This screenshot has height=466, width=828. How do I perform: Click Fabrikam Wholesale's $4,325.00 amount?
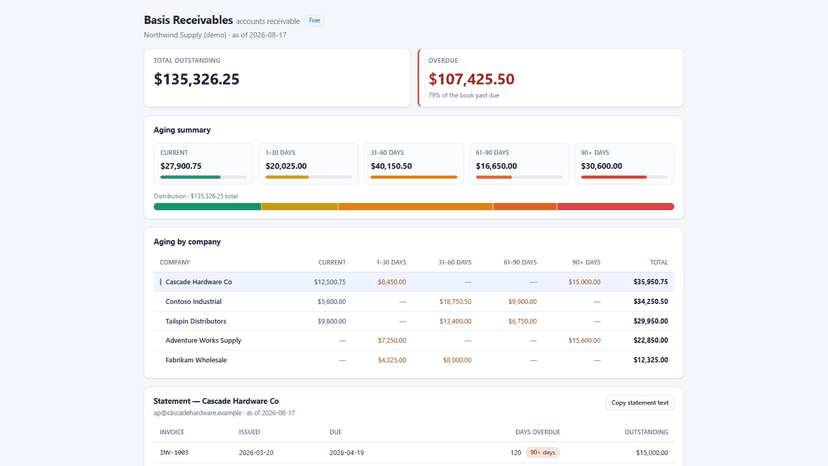(392, 360)
